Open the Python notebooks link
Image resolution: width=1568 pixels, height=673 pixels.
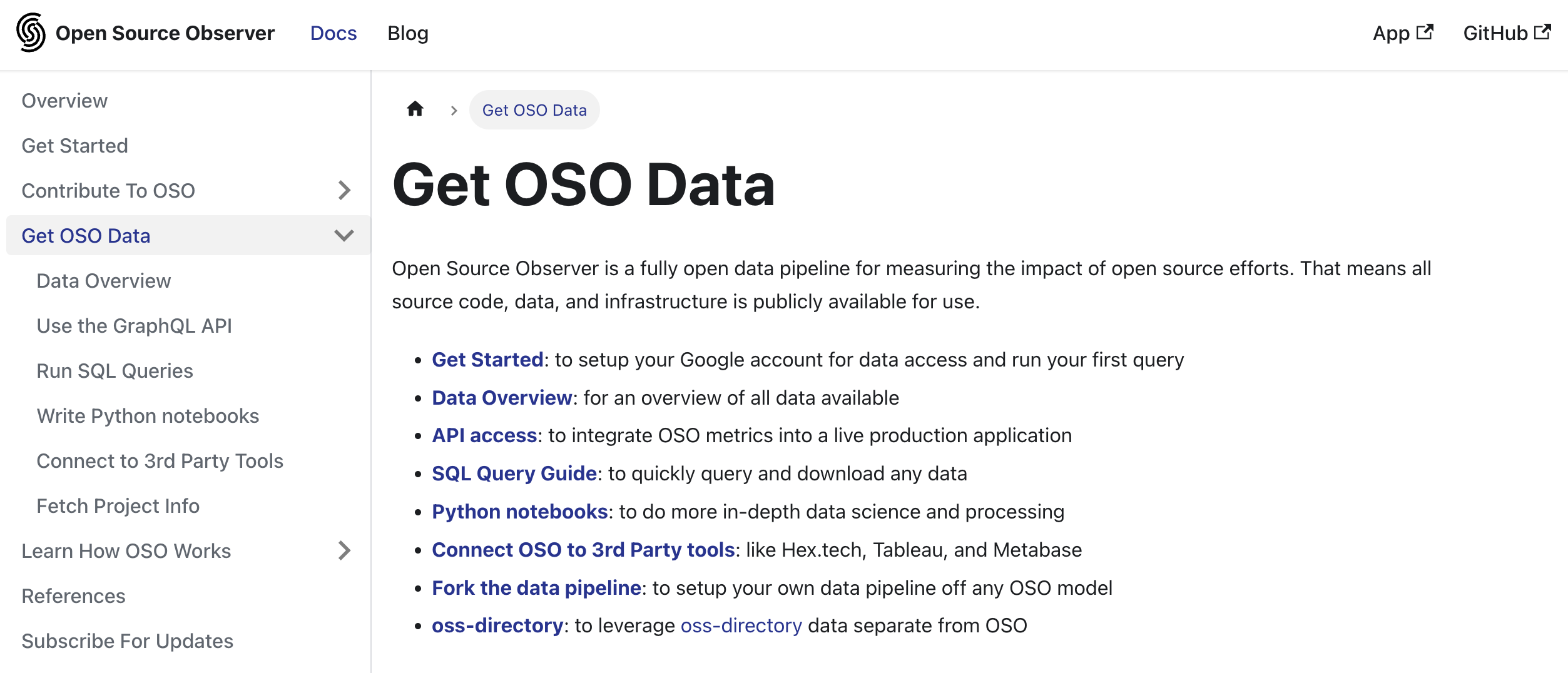tap(519, 512)
